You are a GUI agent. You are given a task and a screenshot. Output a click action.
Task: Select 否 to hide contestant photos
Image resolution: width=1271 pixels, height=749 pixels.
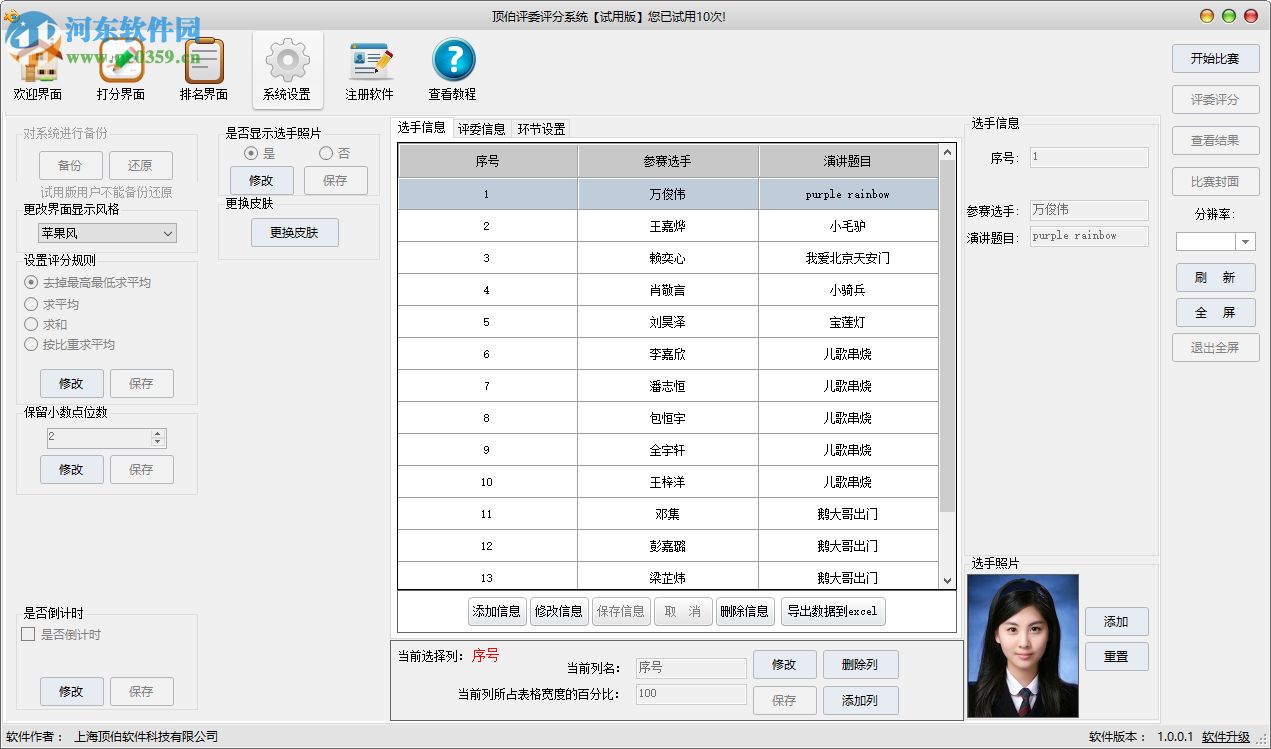coord(328,152)
